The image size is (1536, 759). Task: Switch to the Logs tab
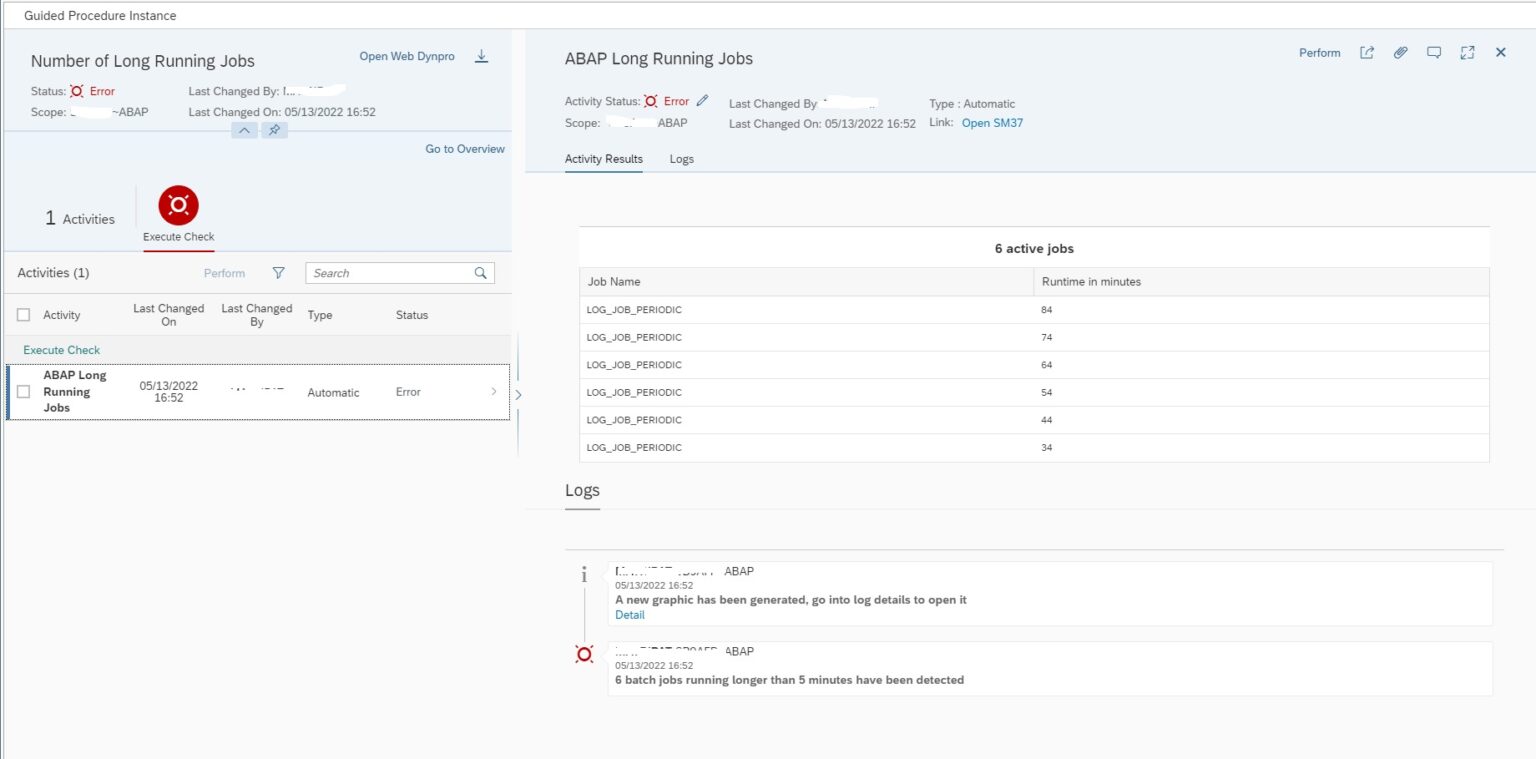tap(681, 158)
